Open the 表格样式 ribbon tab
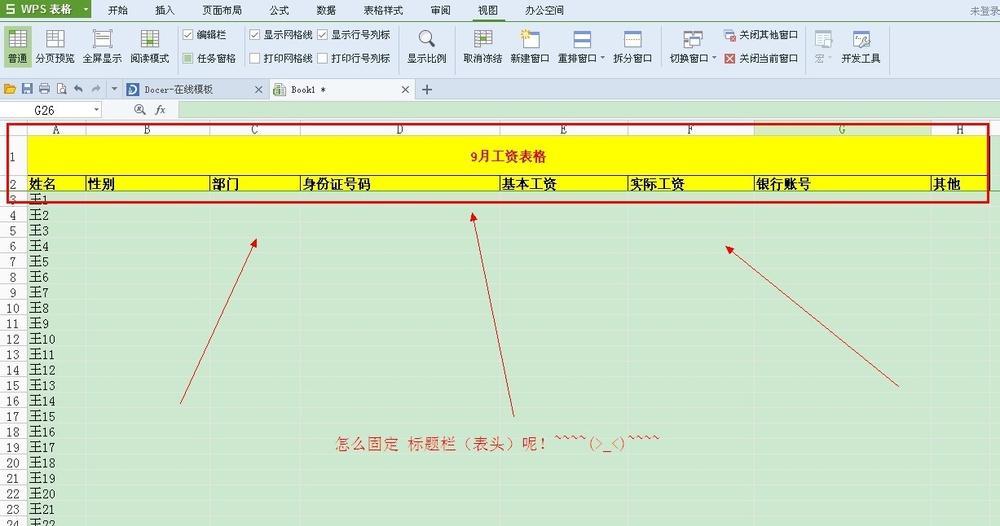The height and width of the screenshot is (526, 1000). pyautogui.click(x=383, y=10)
